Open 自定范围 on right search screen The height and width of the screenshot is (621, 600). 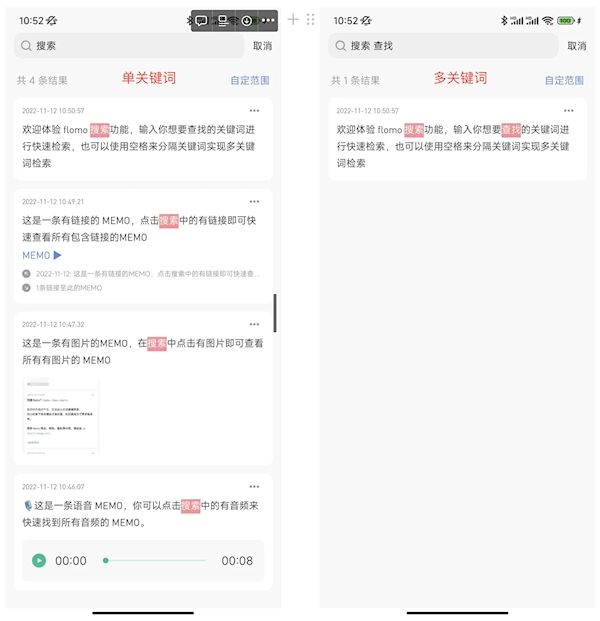click(x=564, y=80)
